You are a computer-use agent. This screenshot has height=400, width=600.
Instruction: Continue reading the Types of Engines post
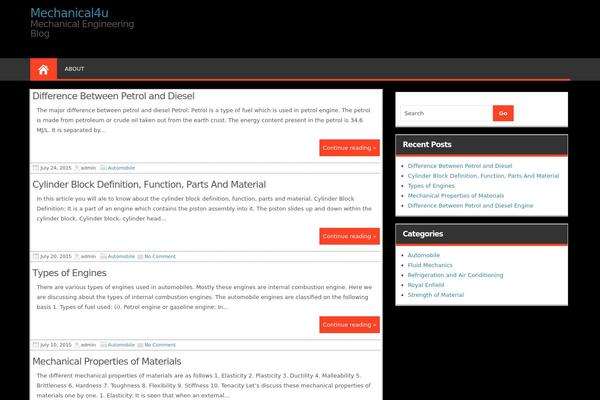pos(349,325)
